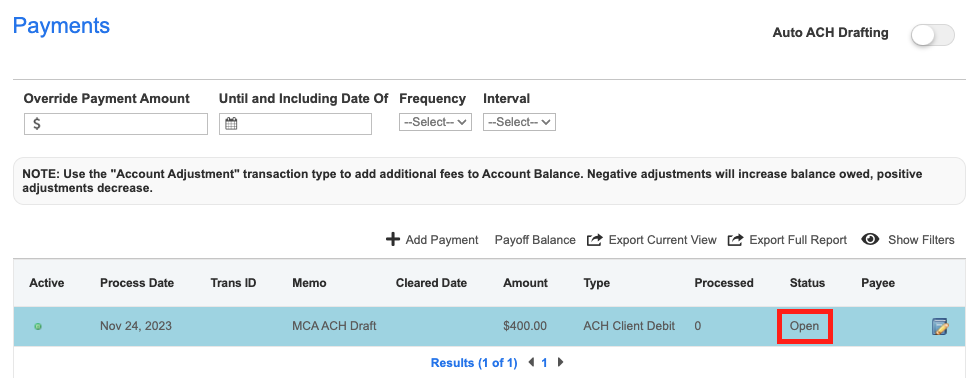Click the green active status dot

pos(38,326)
